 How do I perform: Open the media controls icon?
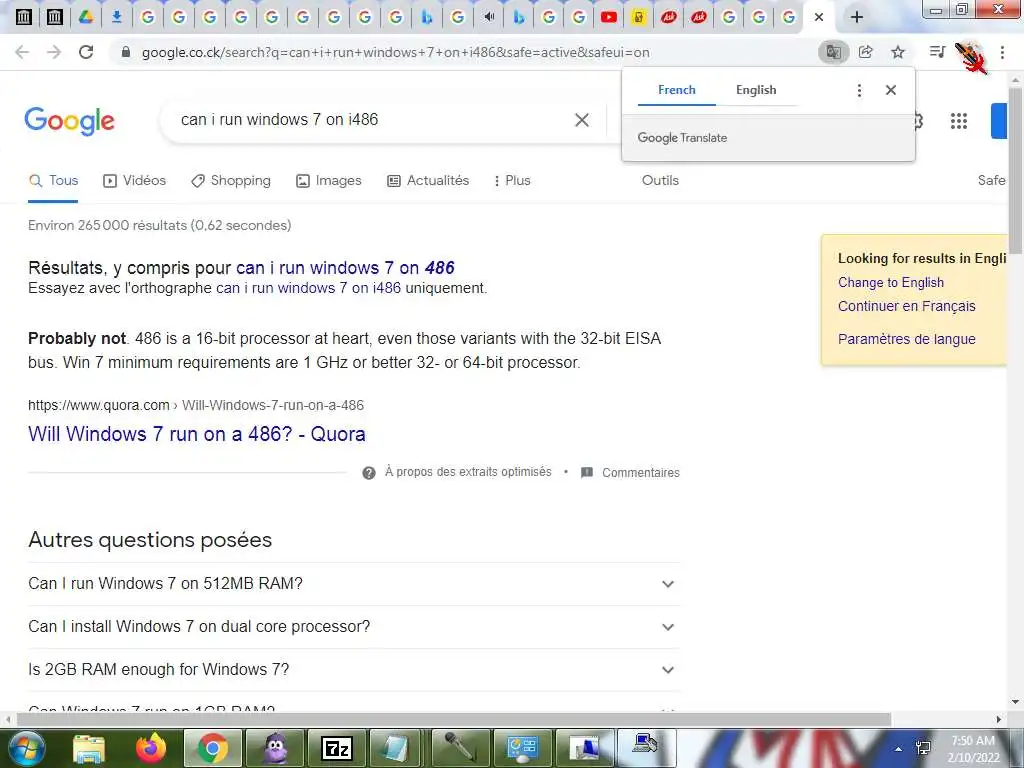click(x=937, y=52)
